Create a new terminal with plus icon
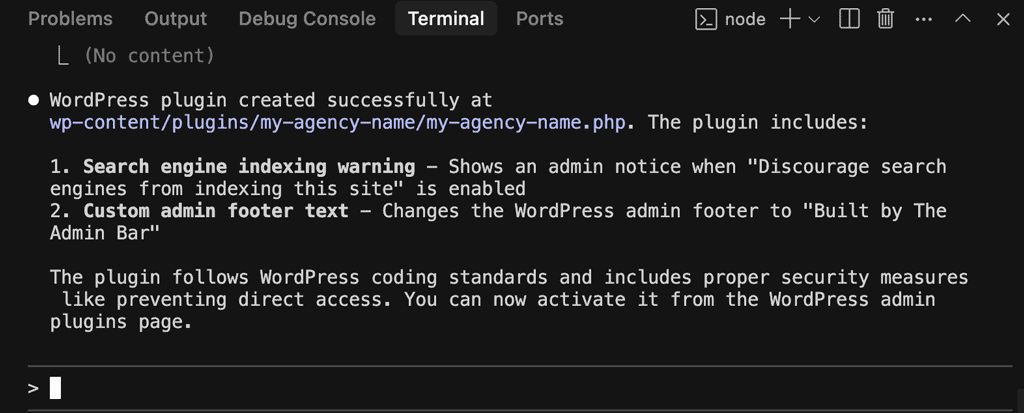 click(790, 20)
